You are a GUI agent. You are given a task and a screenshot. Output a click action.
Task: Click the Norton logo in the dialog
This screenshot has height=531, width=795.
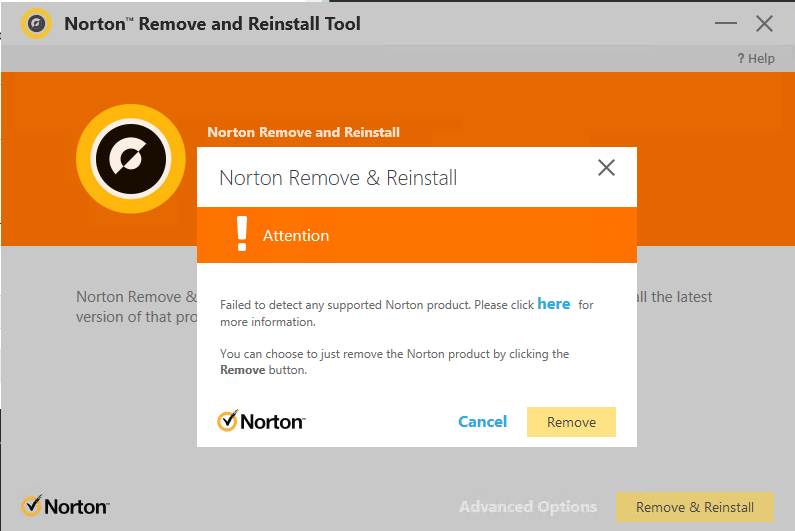261,421
